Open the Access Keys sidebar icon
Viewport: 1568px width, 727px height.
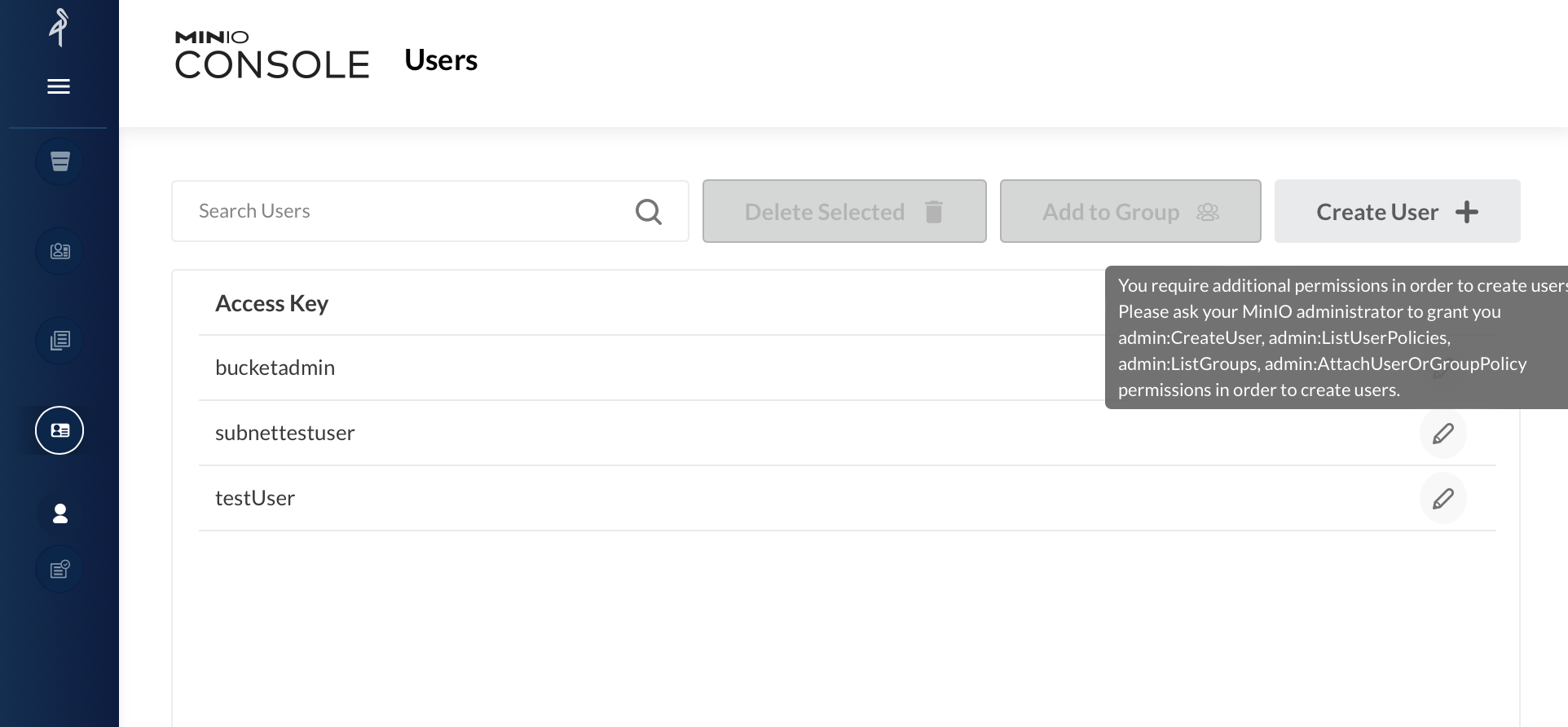point(59,251)
